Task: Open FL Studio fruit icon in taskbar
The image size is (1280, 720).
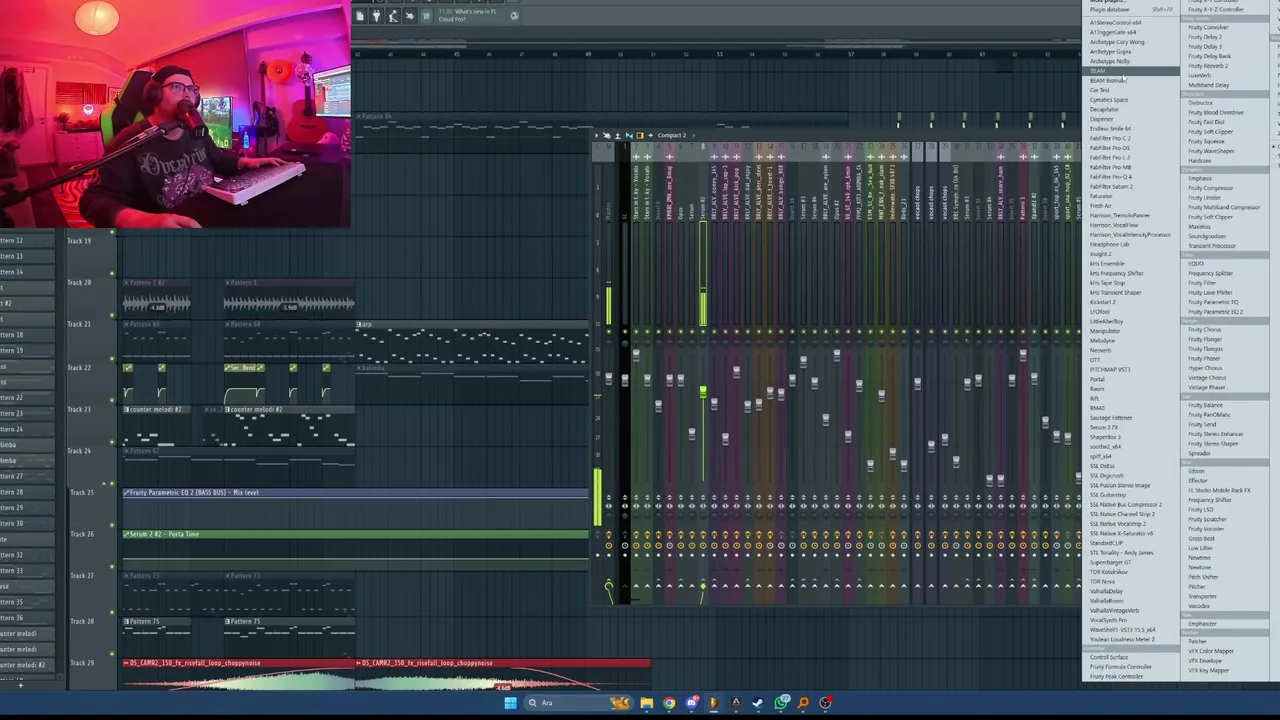Action: (713, 703)
